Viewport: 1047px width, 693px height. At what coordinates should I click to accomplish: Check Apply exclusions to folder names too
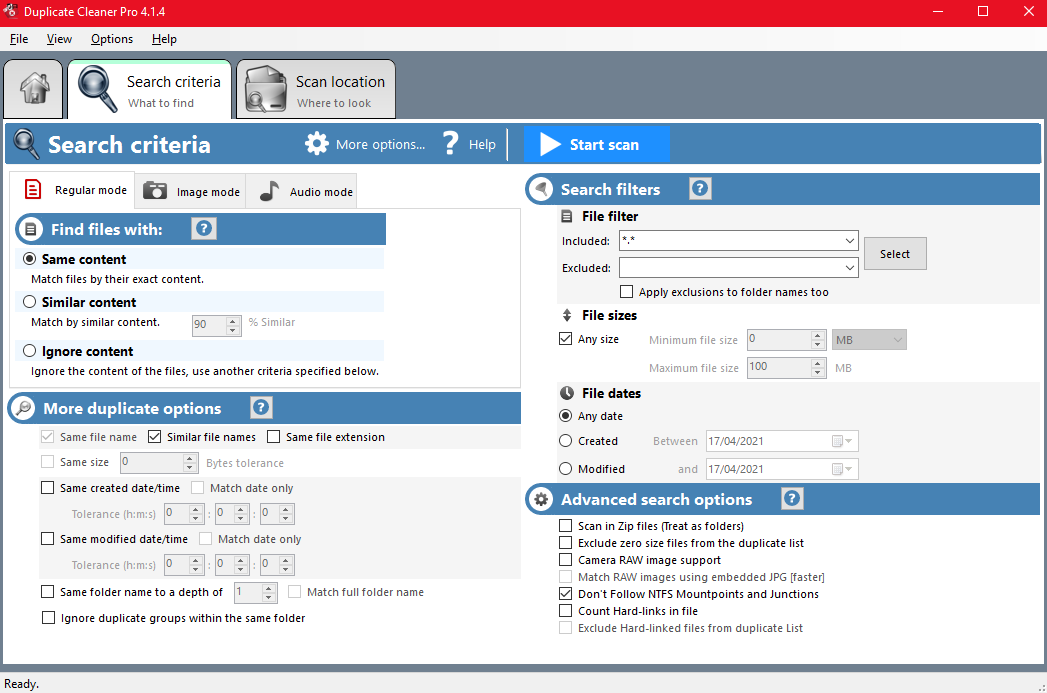pos(626,292)
